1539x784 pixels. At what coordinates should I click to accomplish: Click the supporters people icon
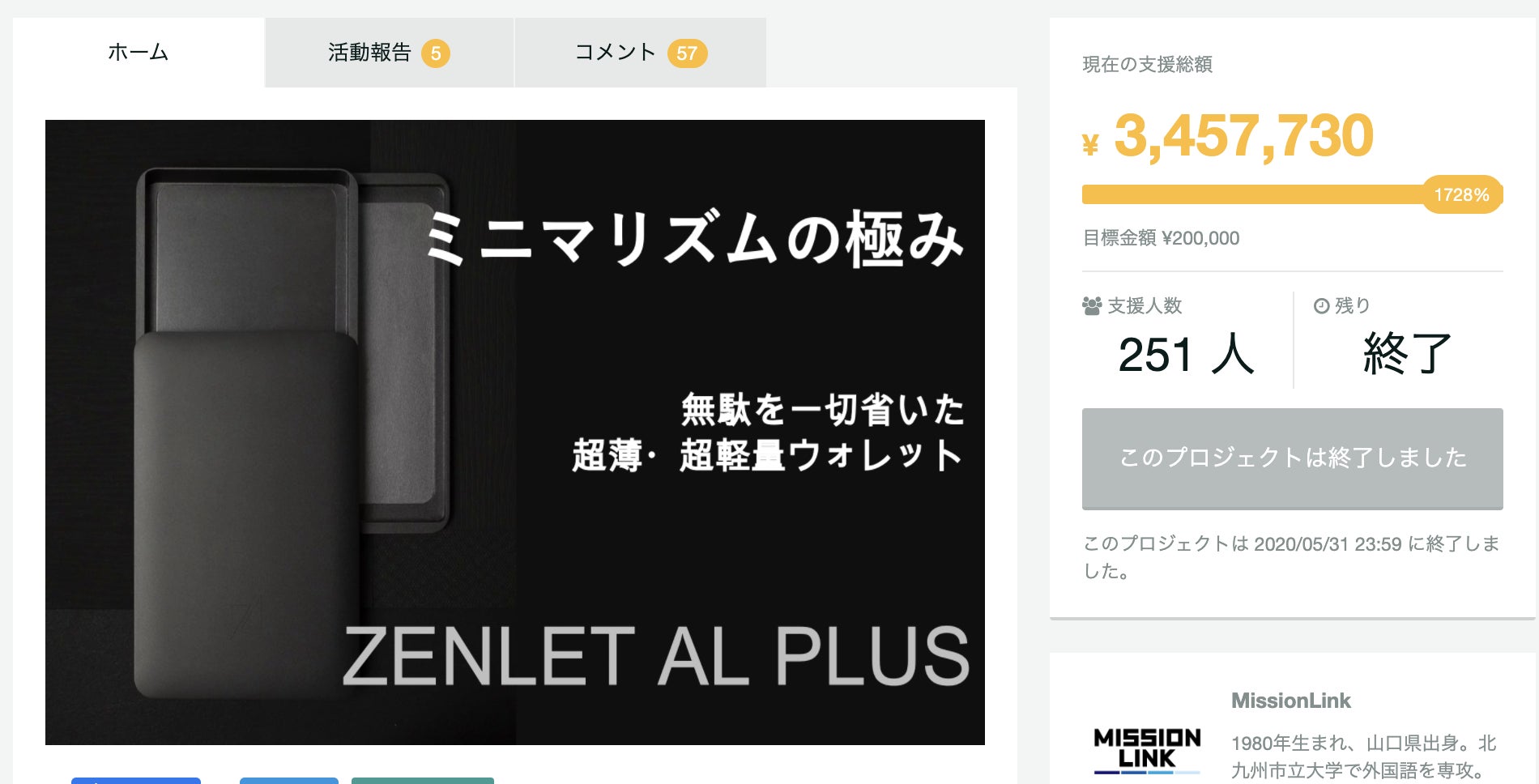(x=1092, y=306)
